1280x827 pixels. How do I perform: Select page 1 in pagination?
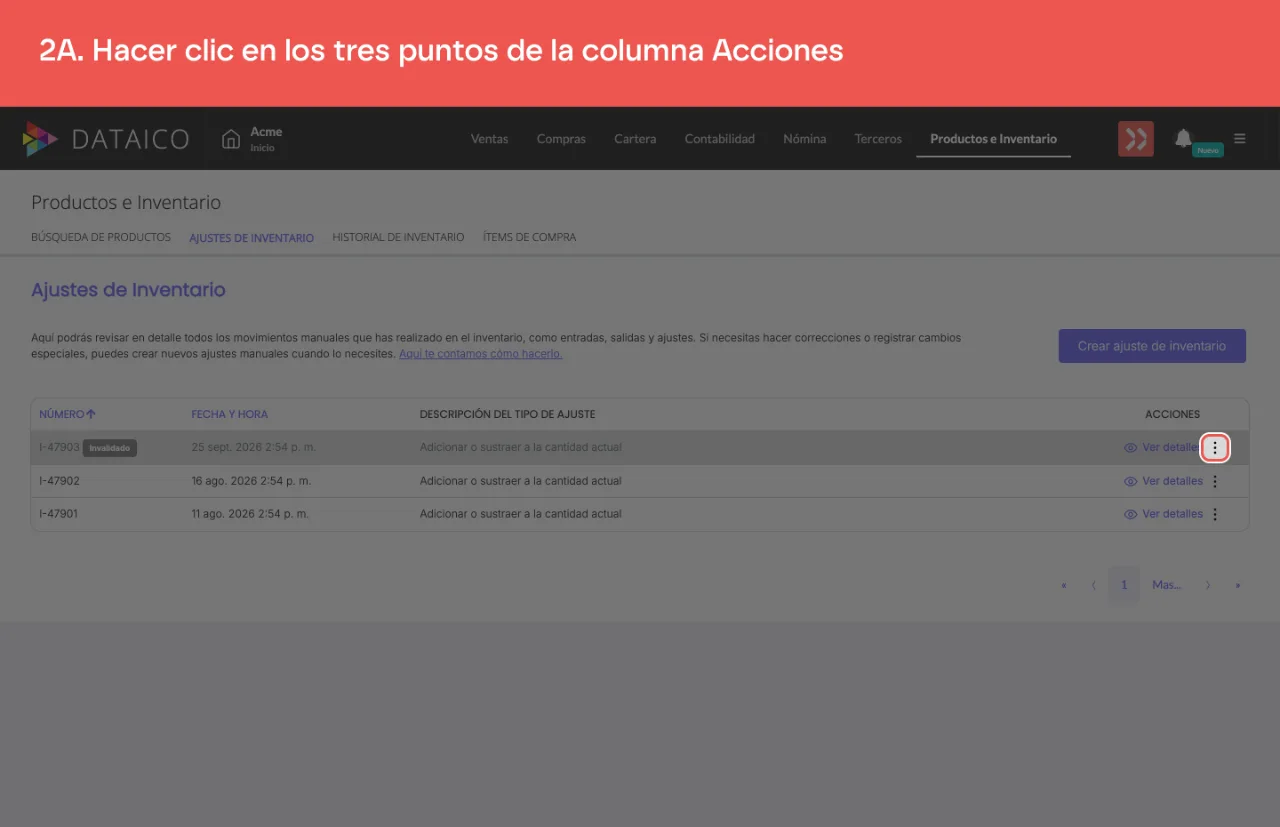1124,585
